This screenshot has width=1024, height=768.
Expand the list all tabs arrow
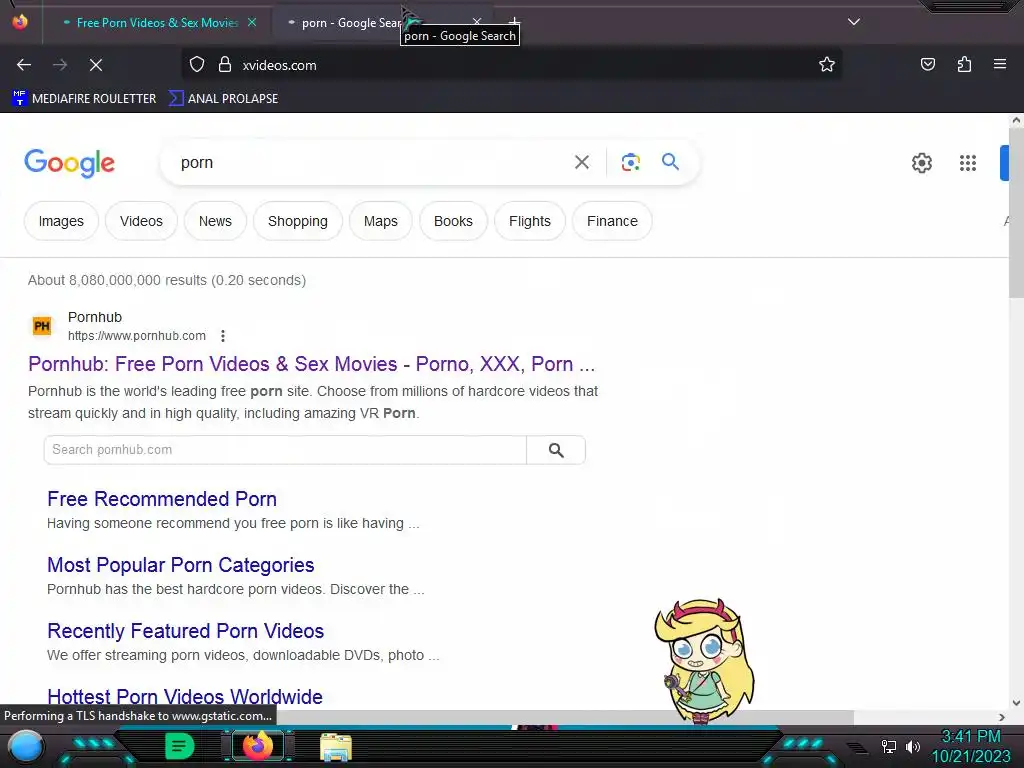(854, 22)
